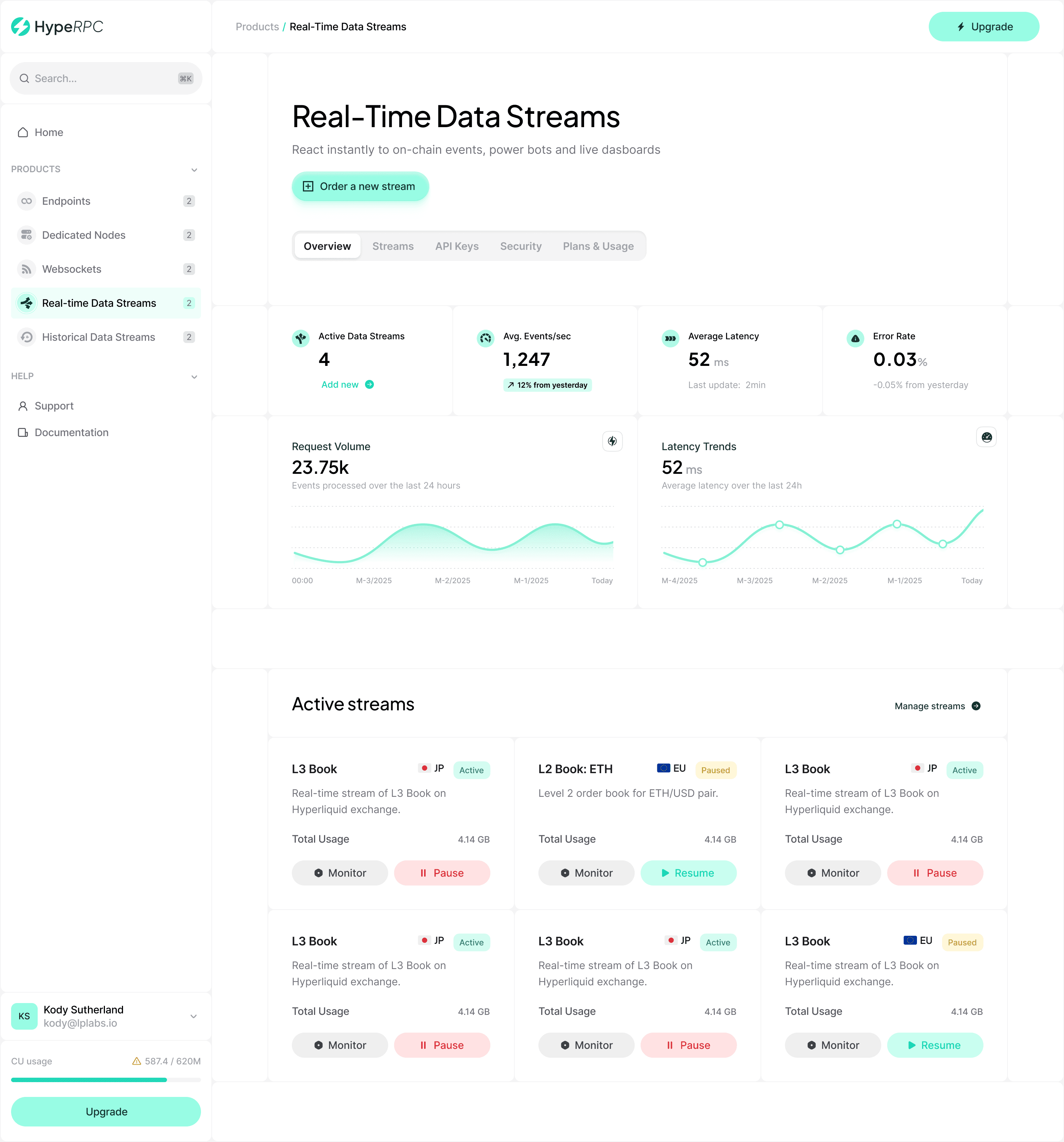Pause the first L3 Book stream
Viewport: 1064px width, 1142px height.
tap(441, 873)
